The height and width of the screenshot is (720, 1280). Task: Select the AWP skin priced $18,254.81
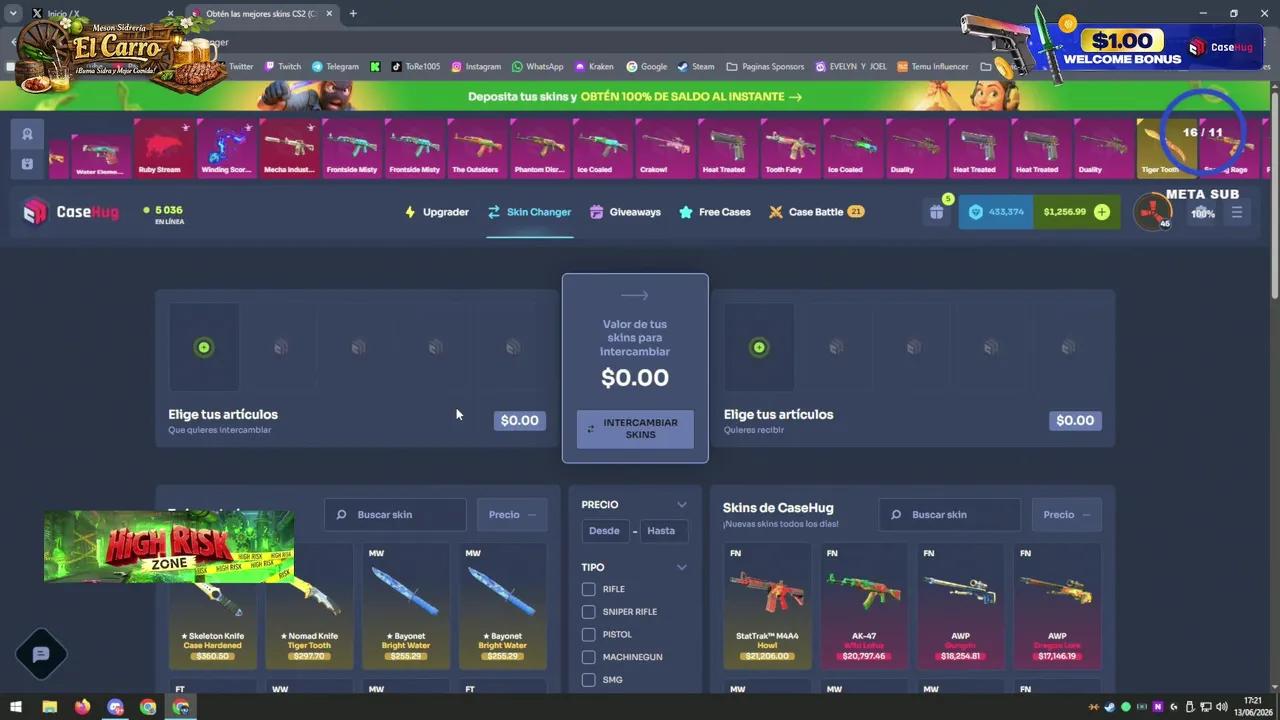click(961, 606)
